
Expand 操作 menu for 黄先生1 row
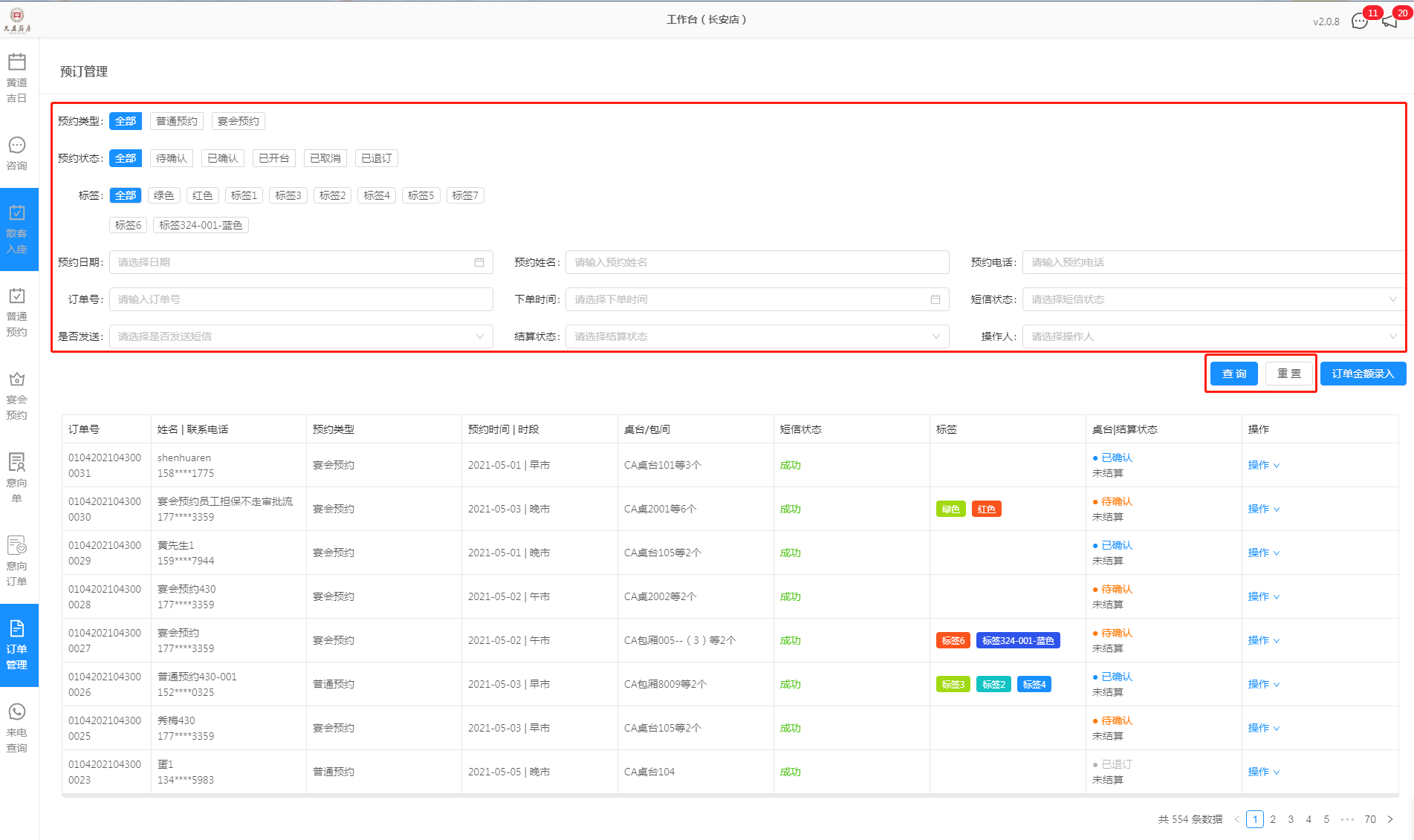1264,553
